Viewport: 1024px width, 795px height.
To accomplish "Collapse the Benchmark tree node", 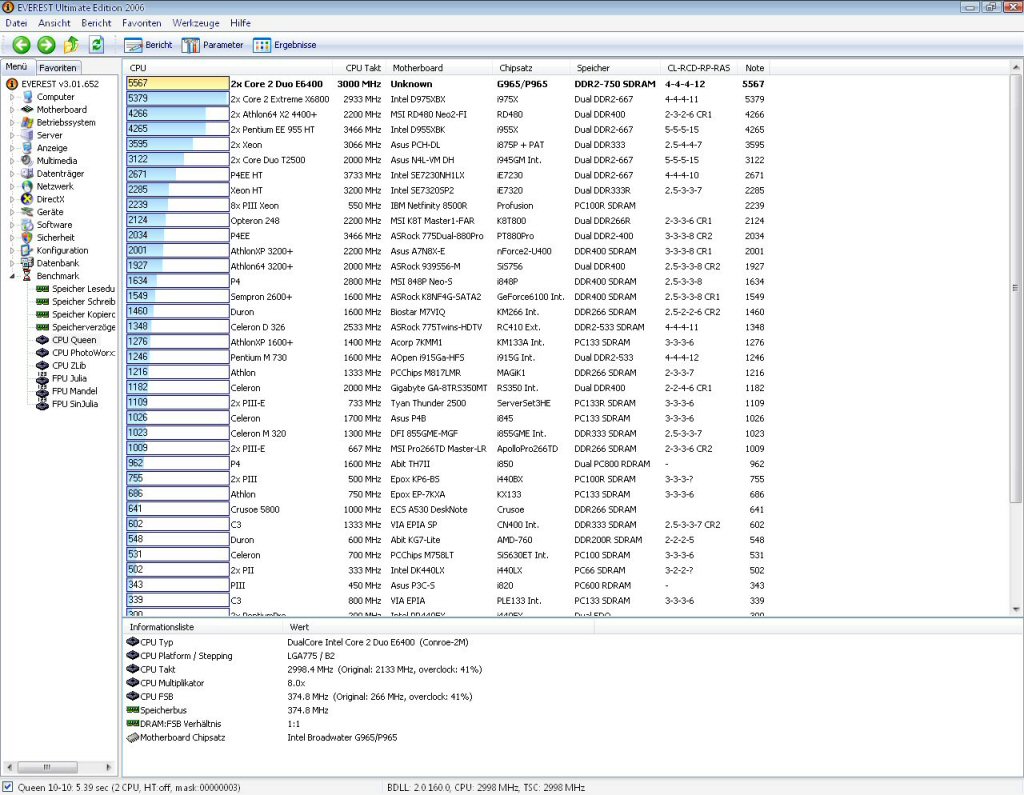I will click(x=12, y=276).
